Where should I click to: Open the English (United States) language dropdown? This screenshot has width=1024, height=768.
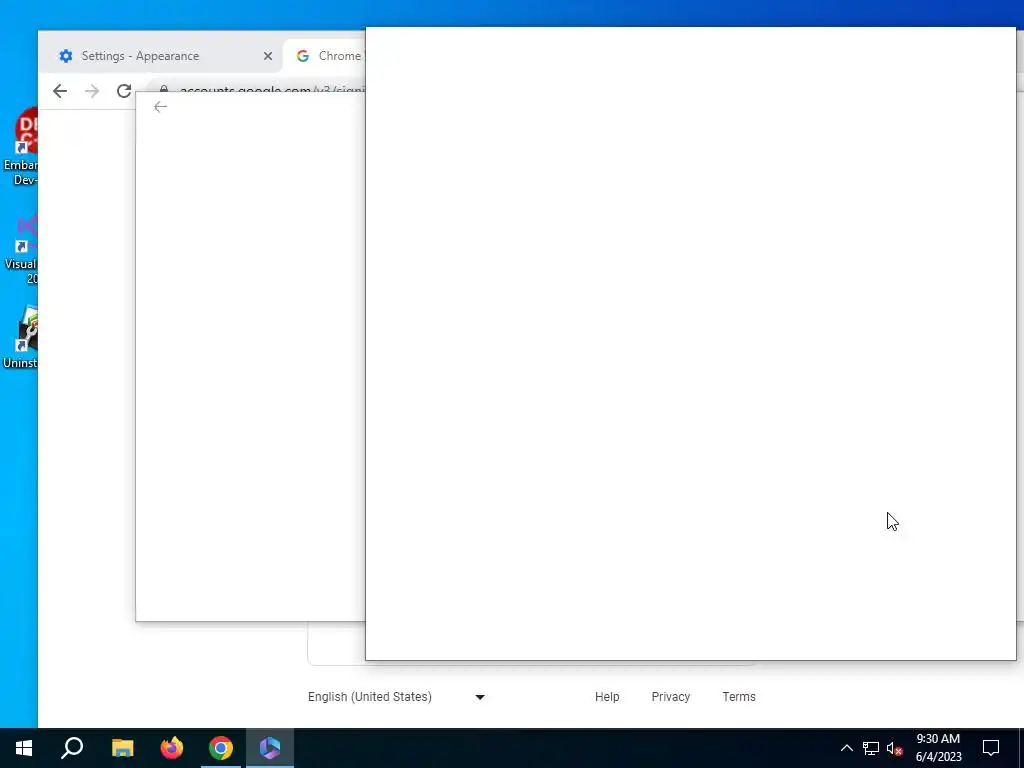(x=396, y=697)
